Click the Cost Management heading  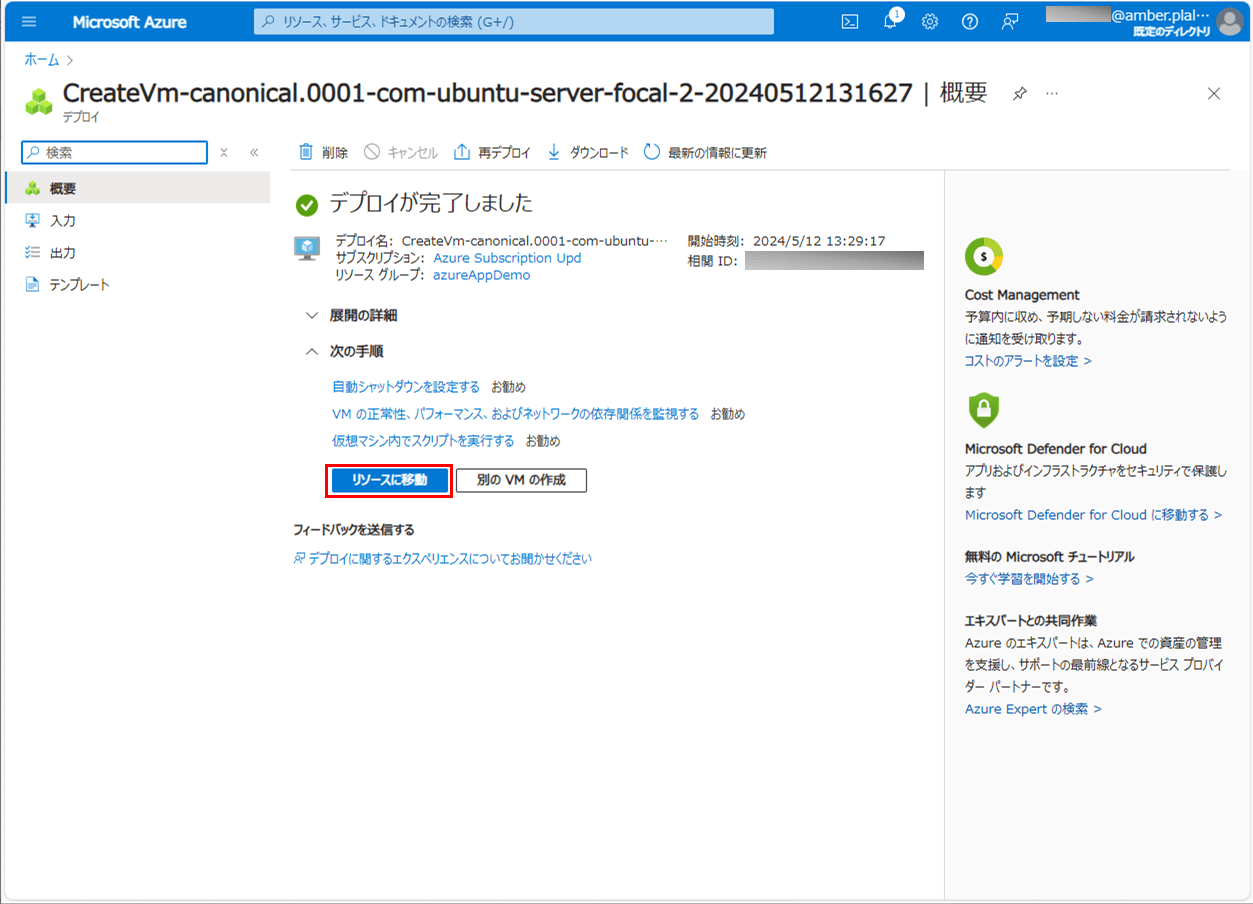(x=1022, y=295)
